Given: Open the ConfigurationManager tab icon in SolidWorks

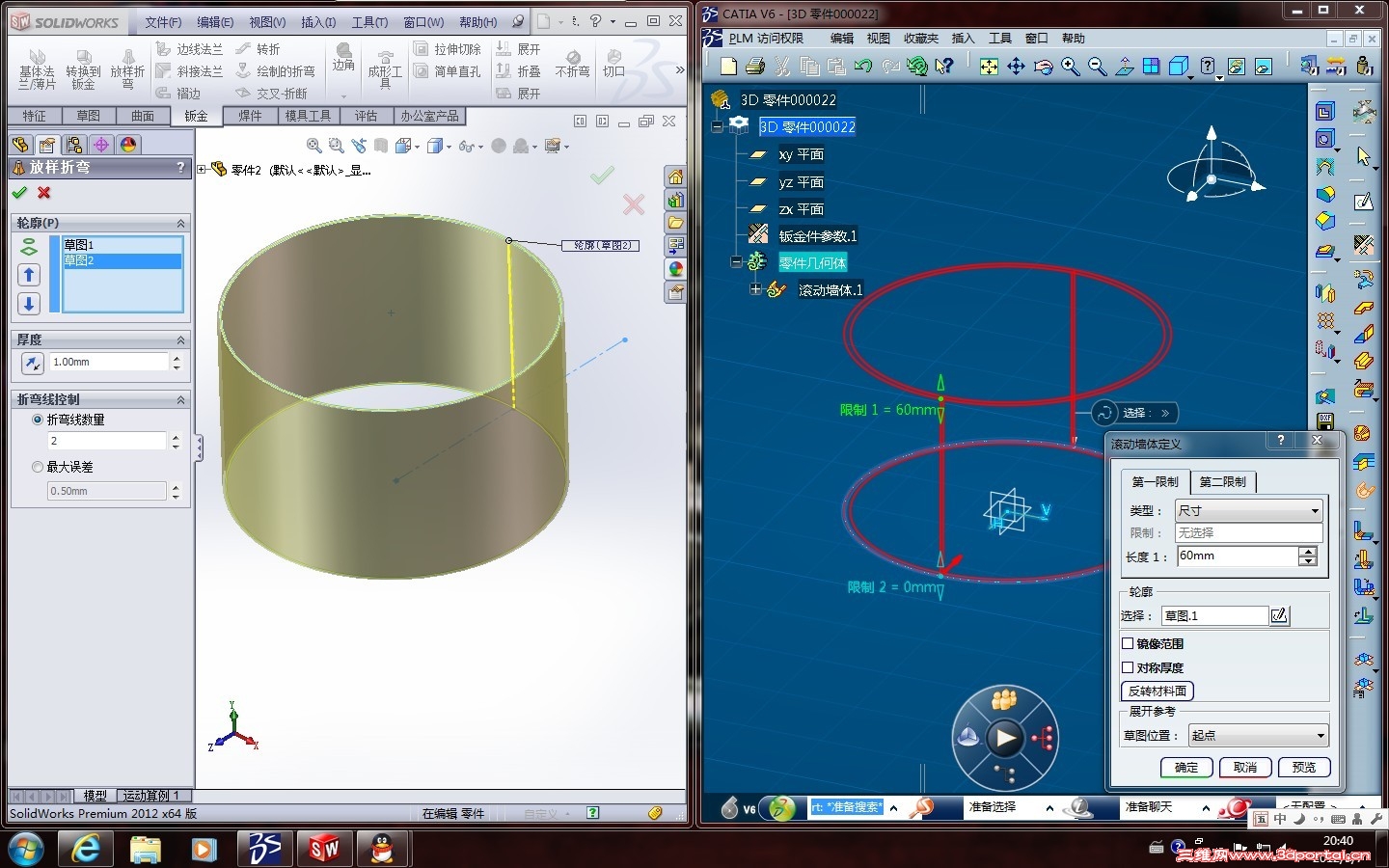Looking at the screenshot, I should [x=74, y=145].
